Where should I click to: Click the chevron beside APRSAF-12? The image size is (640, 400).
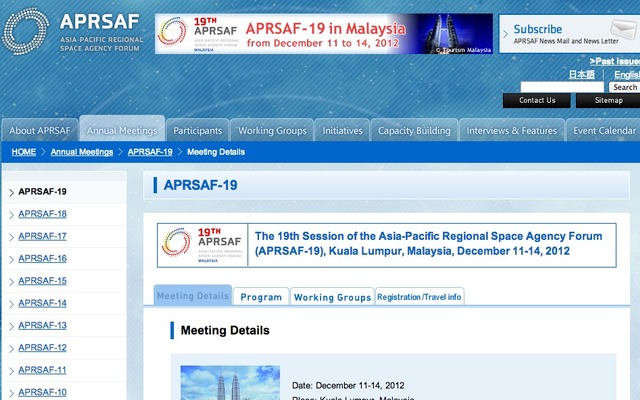tap(11, 349)
